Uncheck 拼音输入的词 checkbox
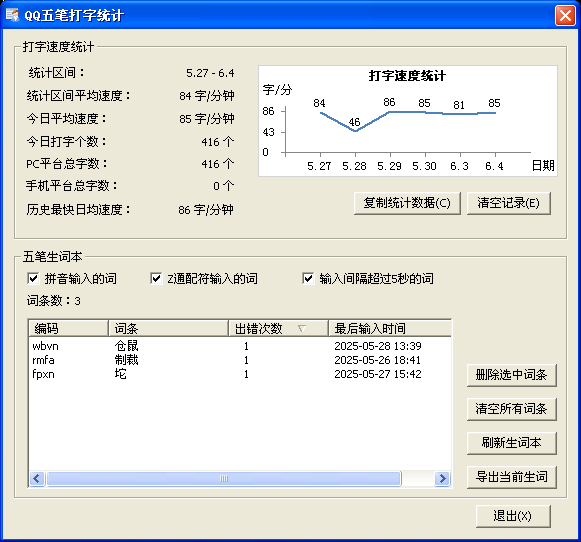Image resolution: width=581 pixels, height=542 pixels. coord(33,278)
